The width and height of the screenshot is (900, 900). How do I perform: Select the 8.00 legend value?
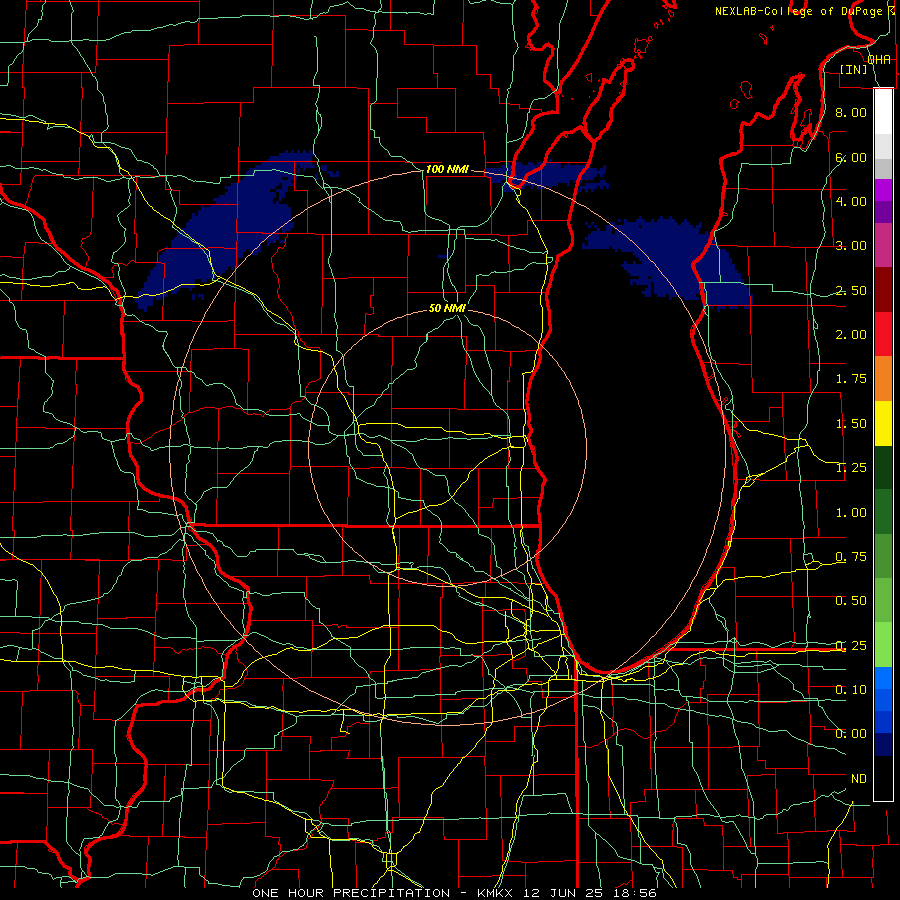pyautogui.click(x=851, y=112)
